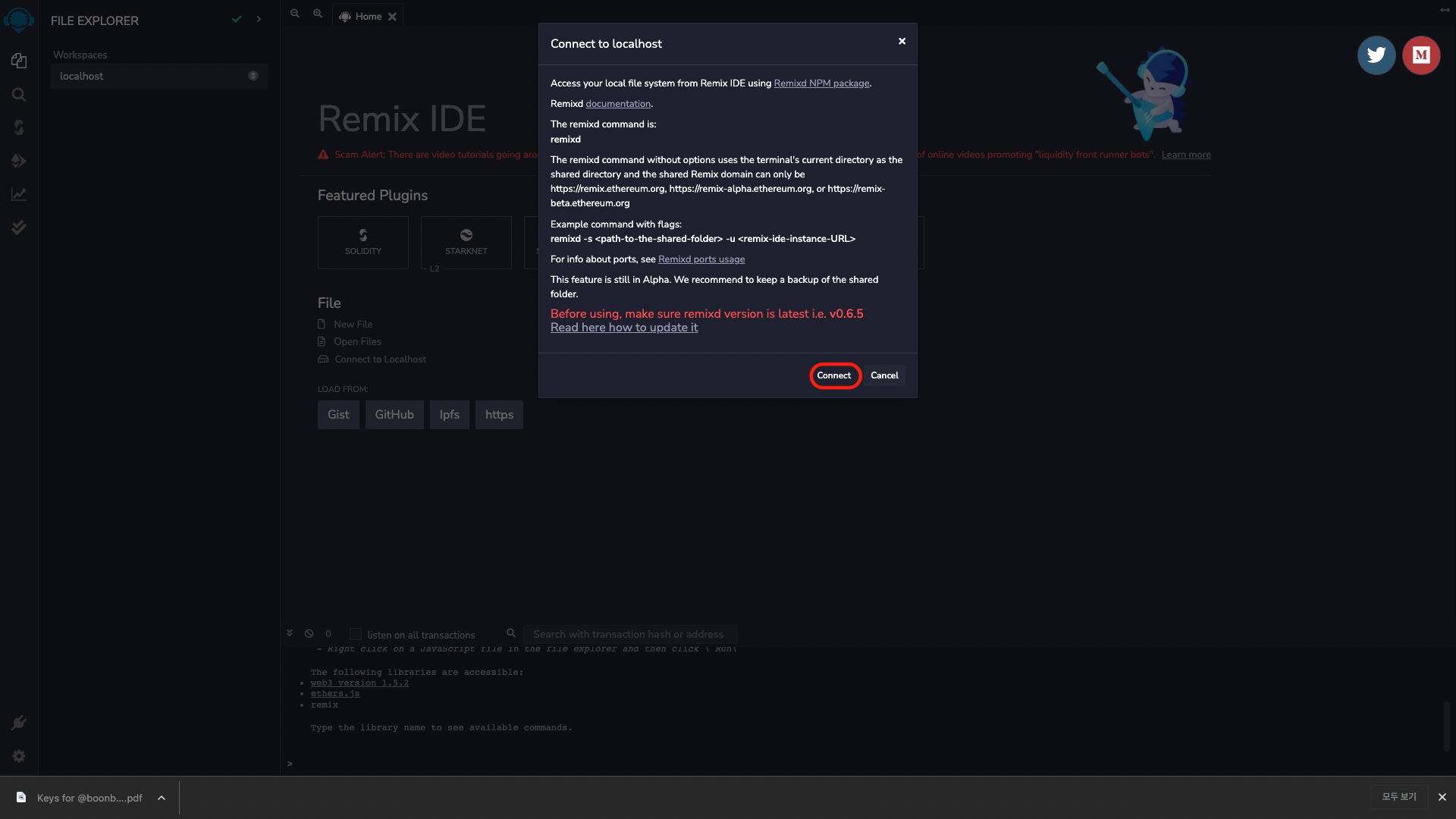Focus the transaction hash search field

tap(630, 634)
